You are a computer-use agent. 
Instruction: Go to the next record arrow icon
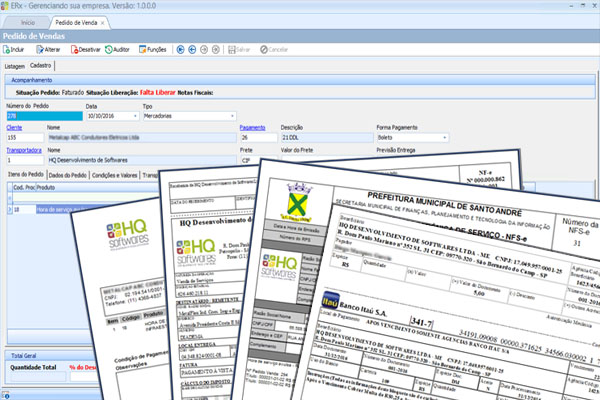pos(204,50)
